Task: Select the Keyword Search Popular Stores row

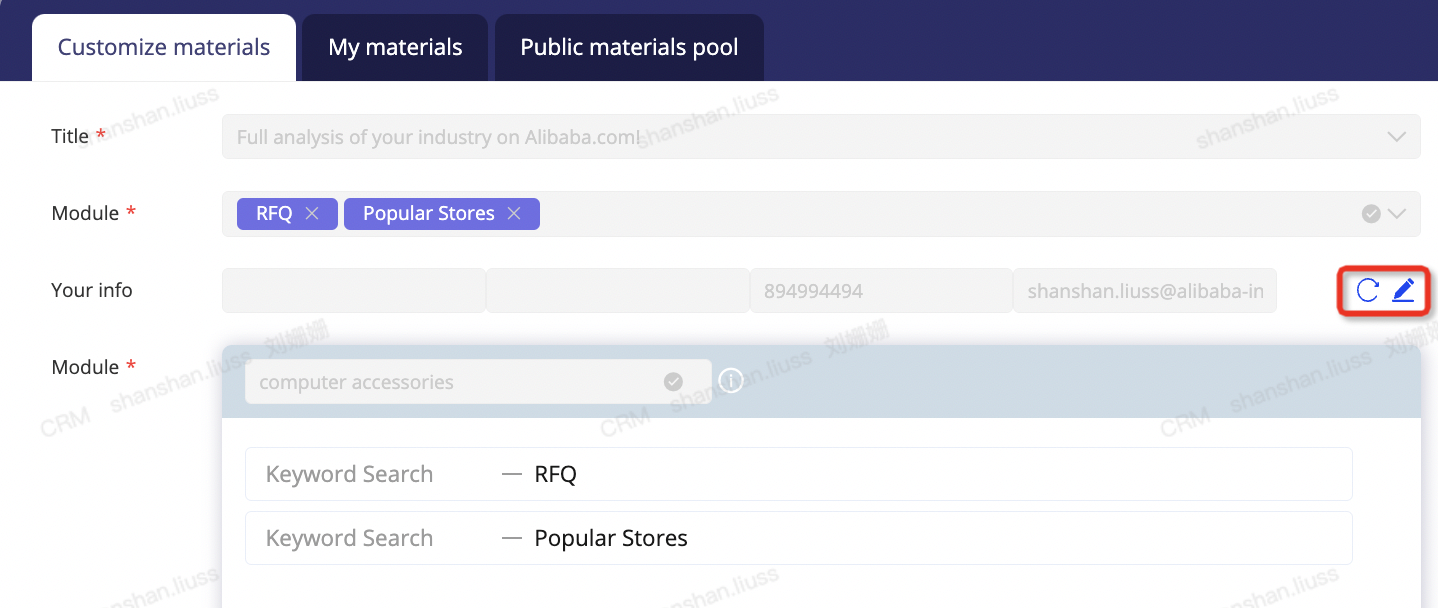Action: coord(798,538)
